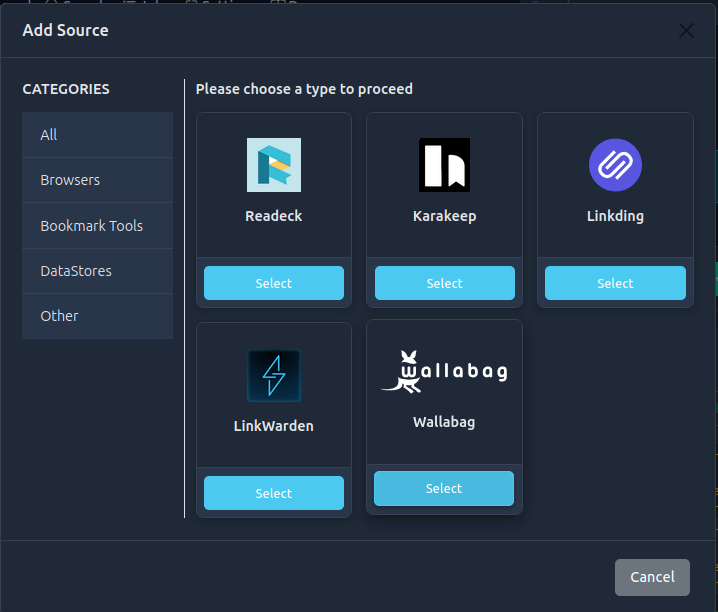Click the Readeck name label

pos(274,216)
